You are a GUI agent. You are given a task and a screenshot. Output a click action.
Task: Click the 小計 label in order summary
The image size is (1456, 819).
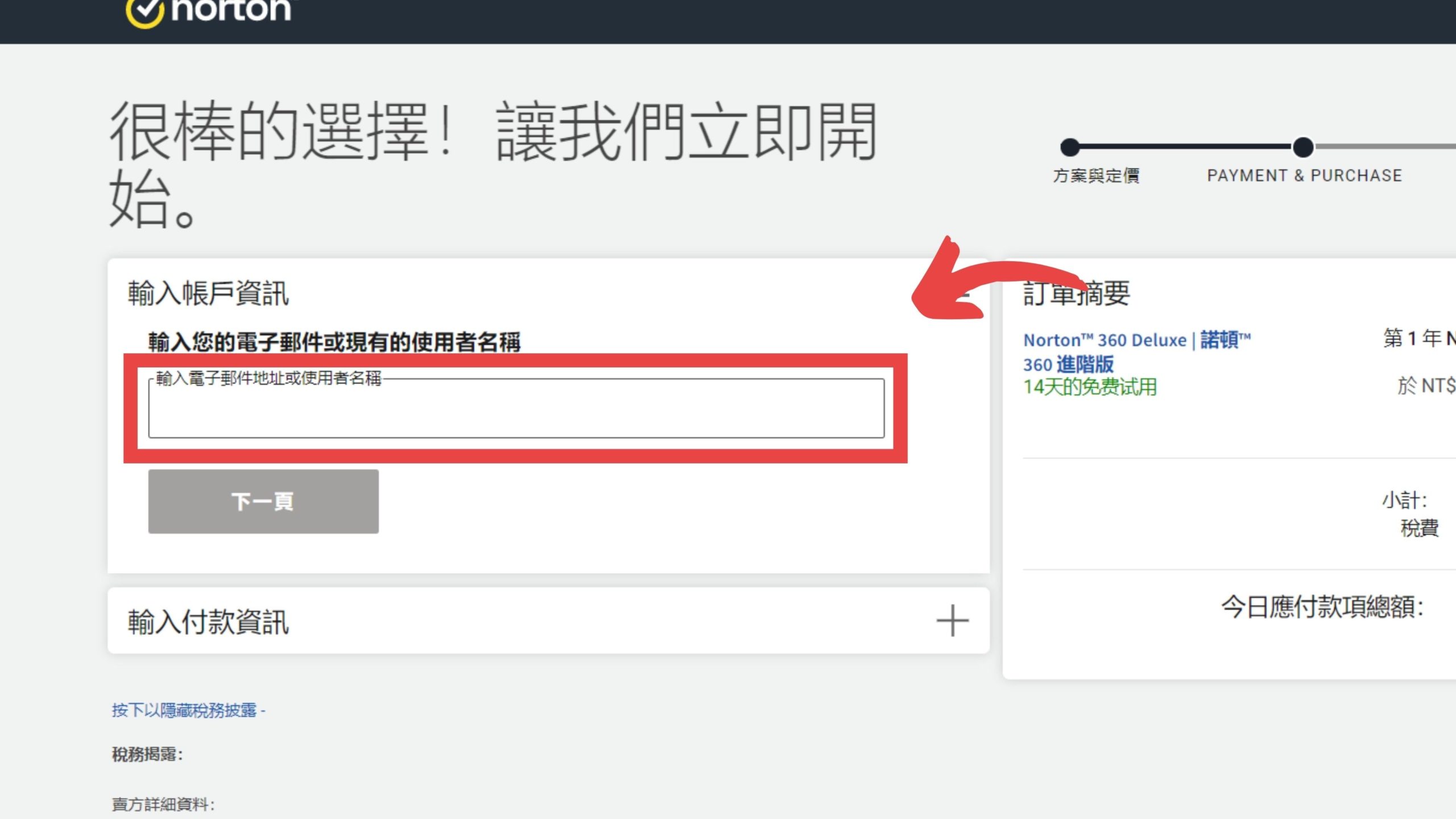coord(1405,500)
